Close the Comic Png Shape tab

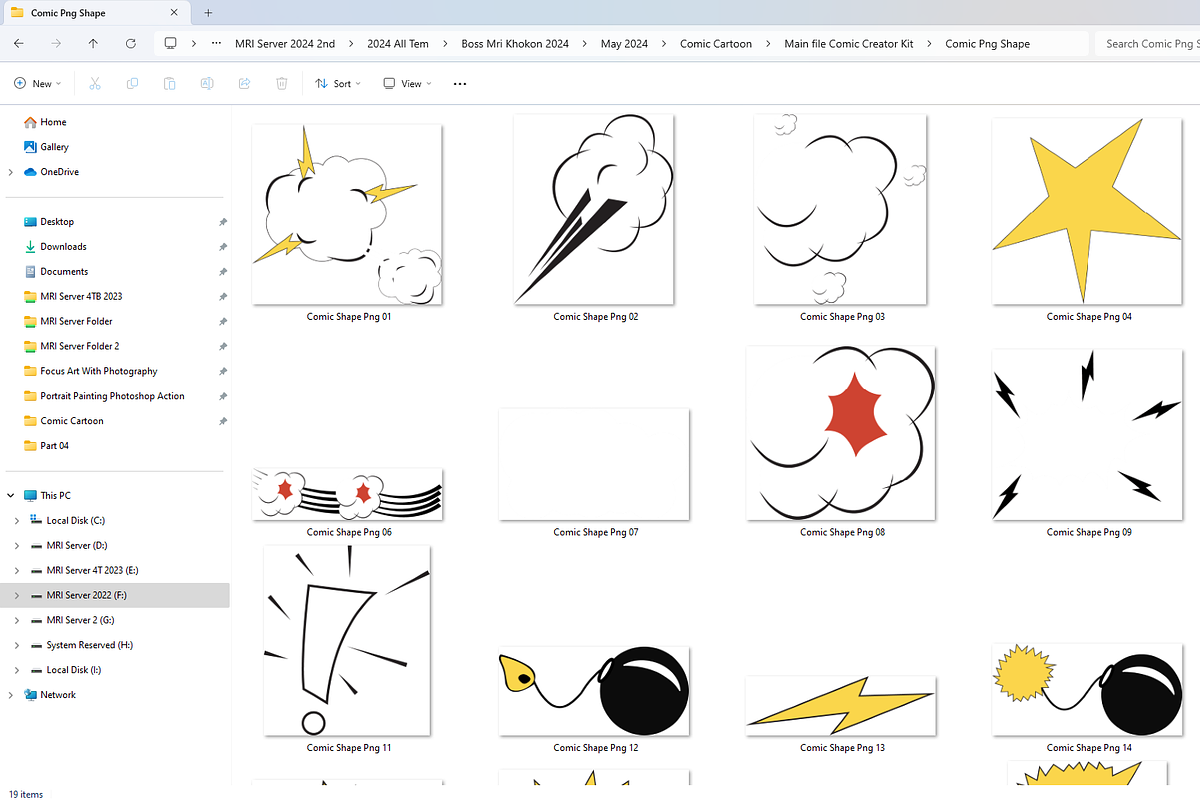(174, 13)
